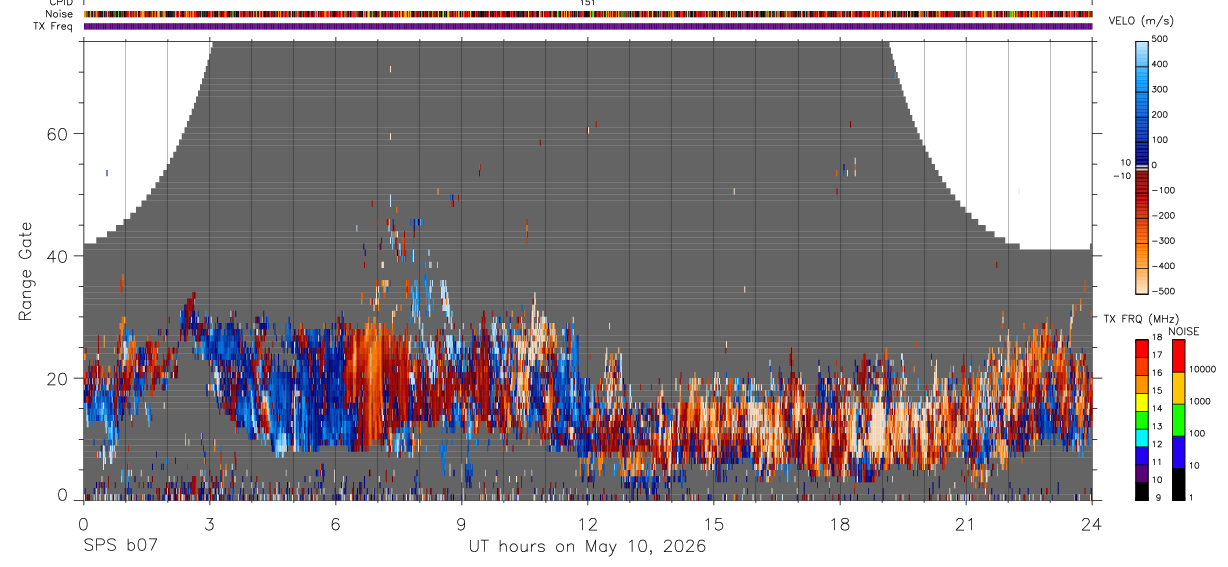Click the "13" label on the TX FRQ scale

tap(1159, 426)
